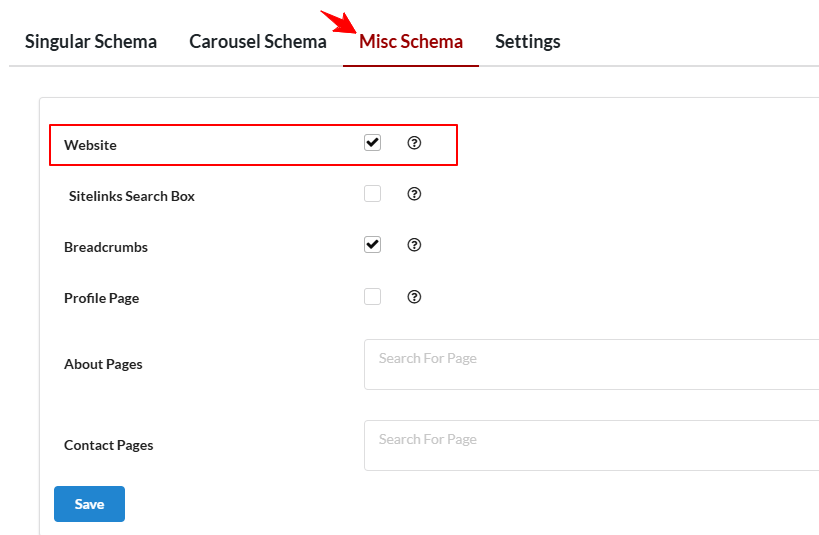The width and height of the screenshot is (819, 535).
Task: Select the Misc Schema tab
Action: pyautogui.click(x=411, y=41)
